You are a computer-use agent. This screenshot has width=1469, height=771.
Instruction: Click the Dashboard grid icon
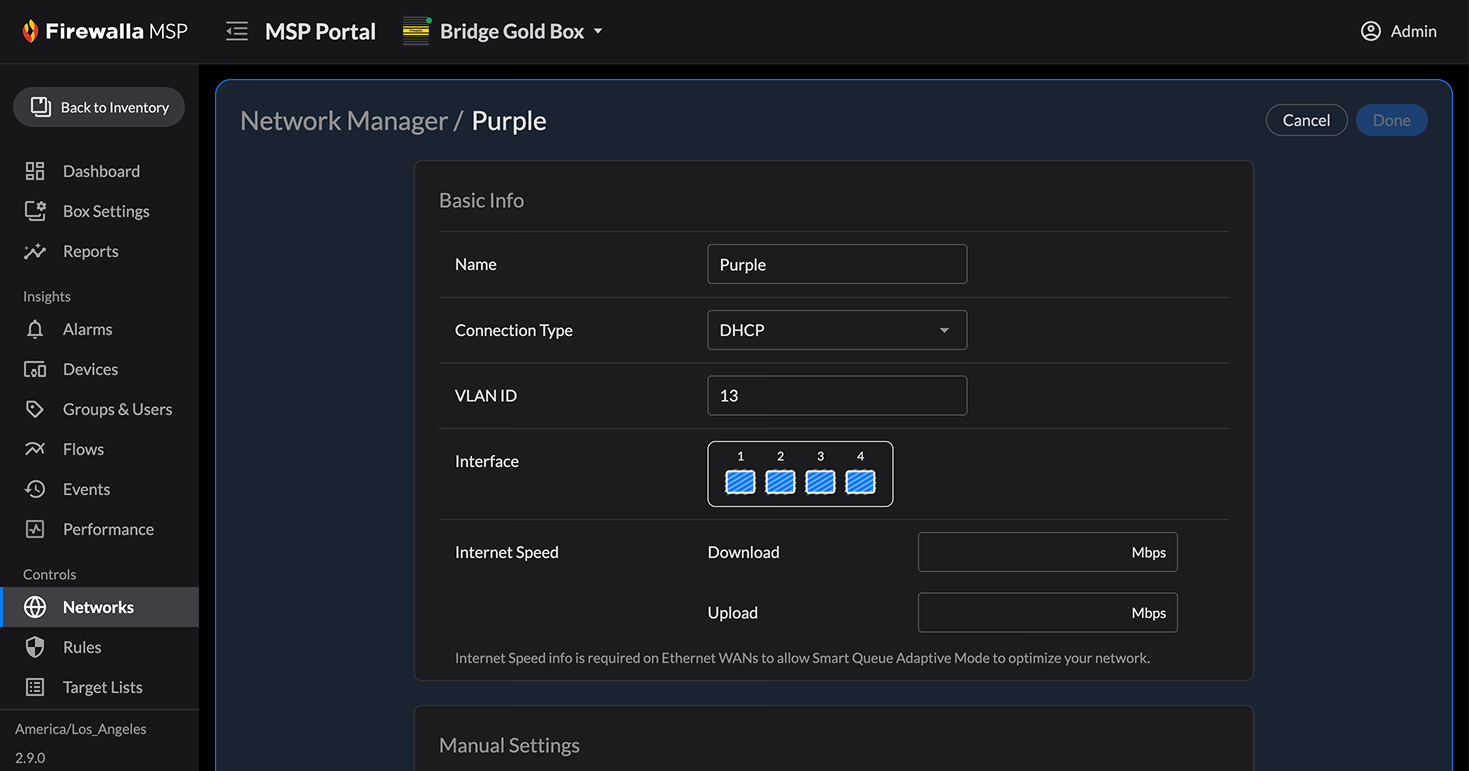(x=35, y=171)
